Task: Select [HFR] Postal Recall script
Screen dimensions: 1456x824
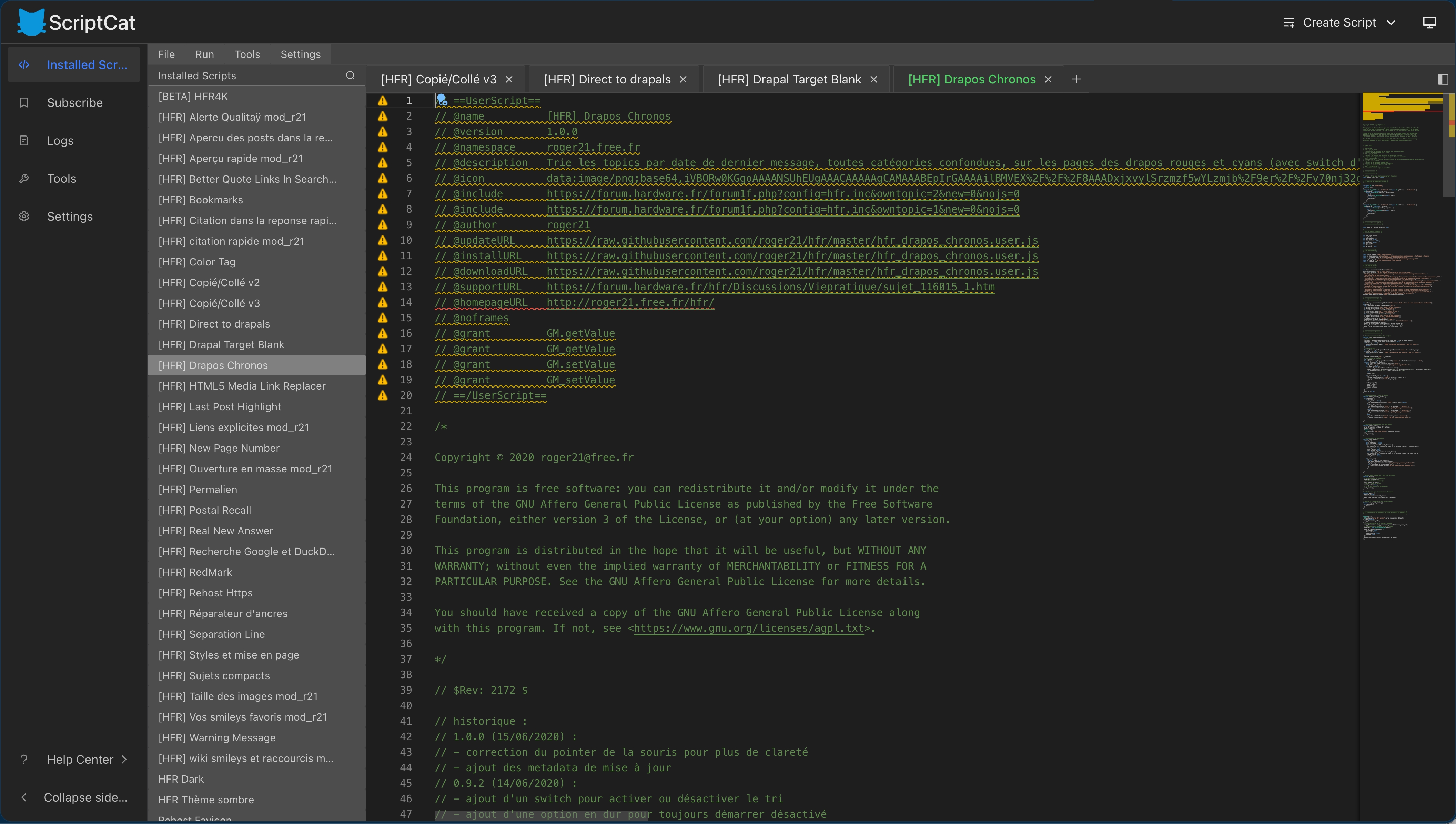Action: point(257,510)
